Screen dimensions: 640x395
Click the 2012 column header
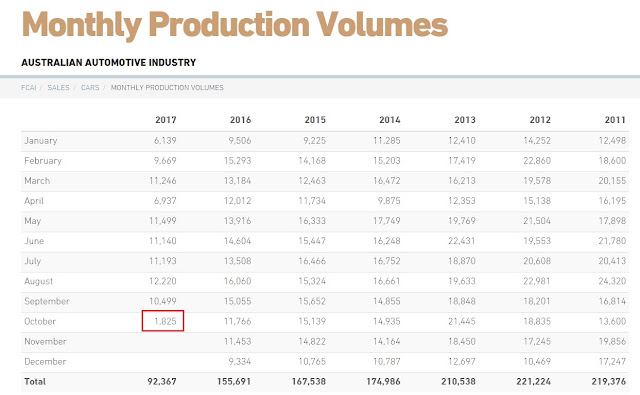coord(540,120)
